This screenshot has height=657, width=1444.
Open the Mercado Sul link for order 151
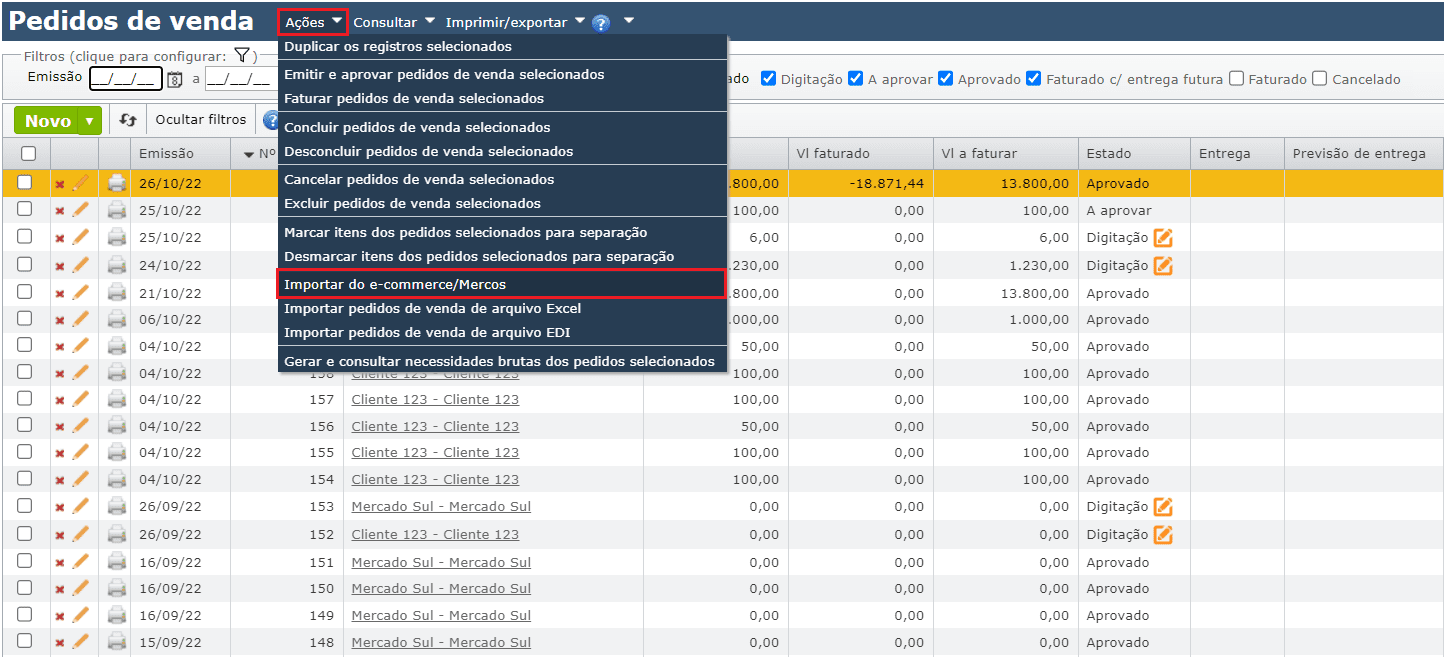(x=441, y=562)
